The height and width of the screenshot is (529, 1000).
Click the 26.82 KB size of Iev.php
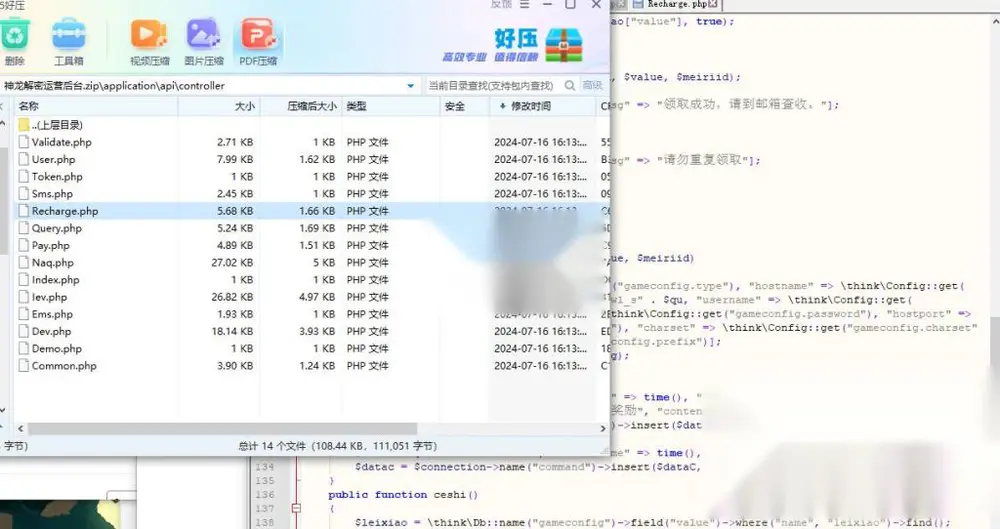[x=232, y=297]
